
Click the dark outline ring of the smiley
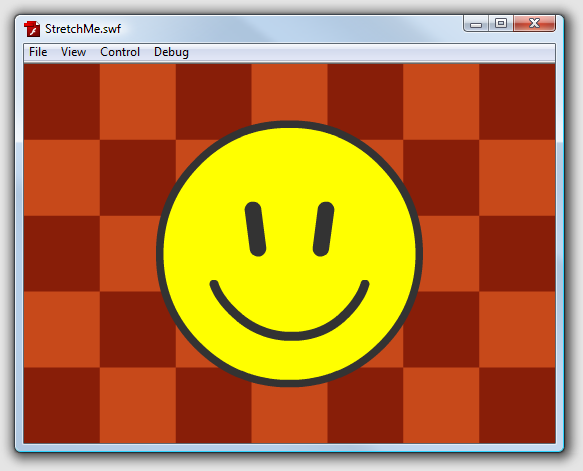290,124
